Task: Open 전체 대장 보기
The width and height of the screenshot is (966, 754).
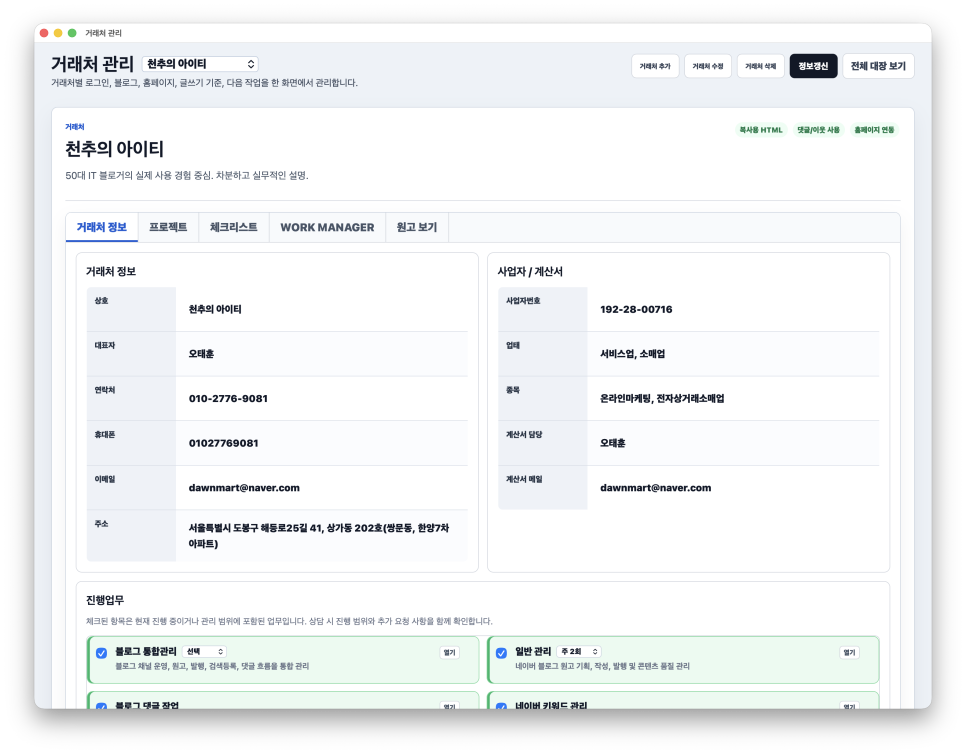Action: click(878, 66)
